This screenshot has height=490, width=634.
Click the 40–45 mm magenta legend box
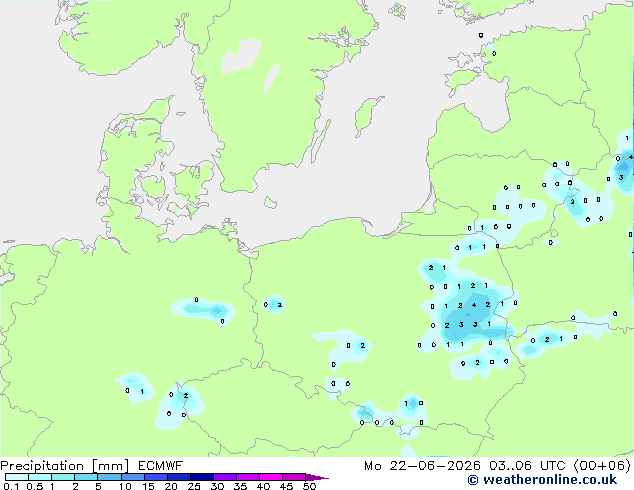(271, 477)
